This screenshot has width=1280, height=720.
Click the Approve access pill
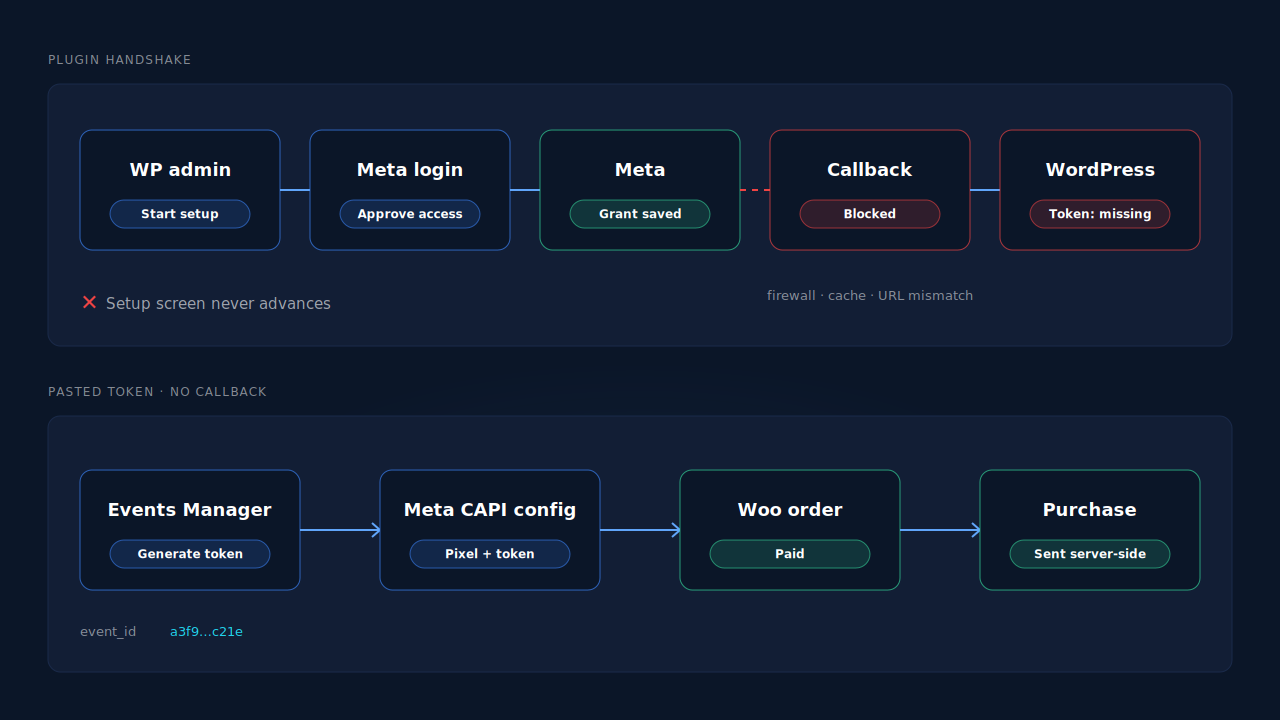(410, 214)
